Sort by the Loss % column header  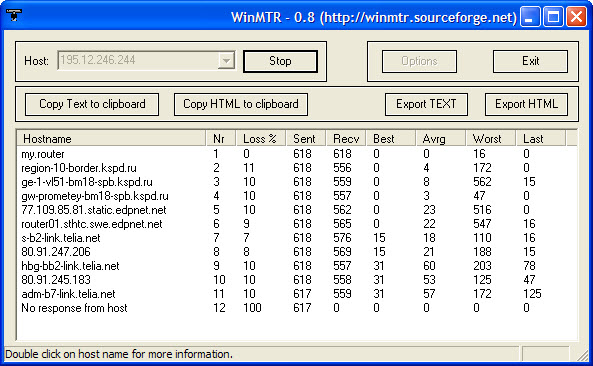261,139
